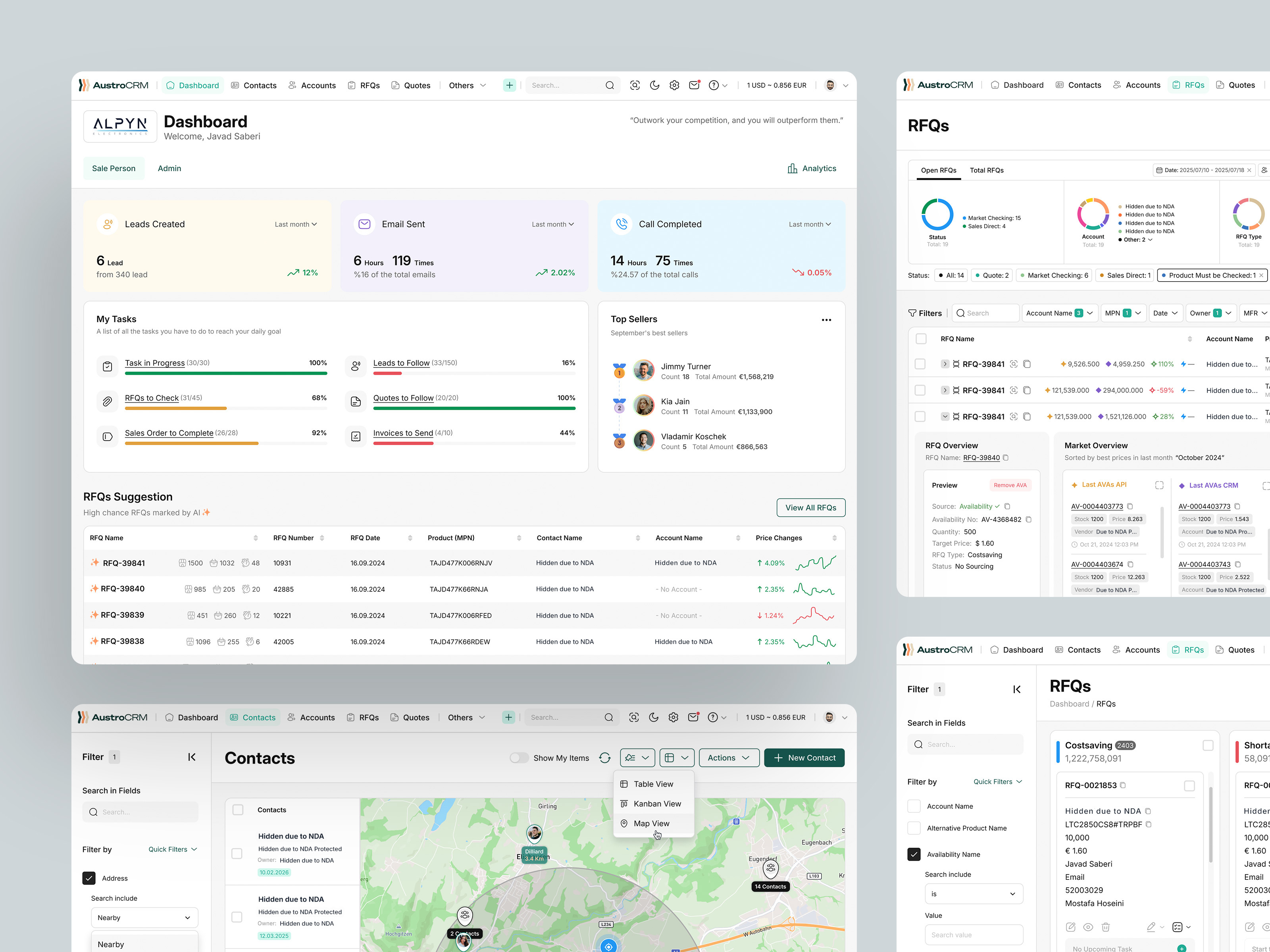The width and height of the screenshot is (1270, 952).
Task: Click the Remove AVA button
Action: pos(1010,486)
